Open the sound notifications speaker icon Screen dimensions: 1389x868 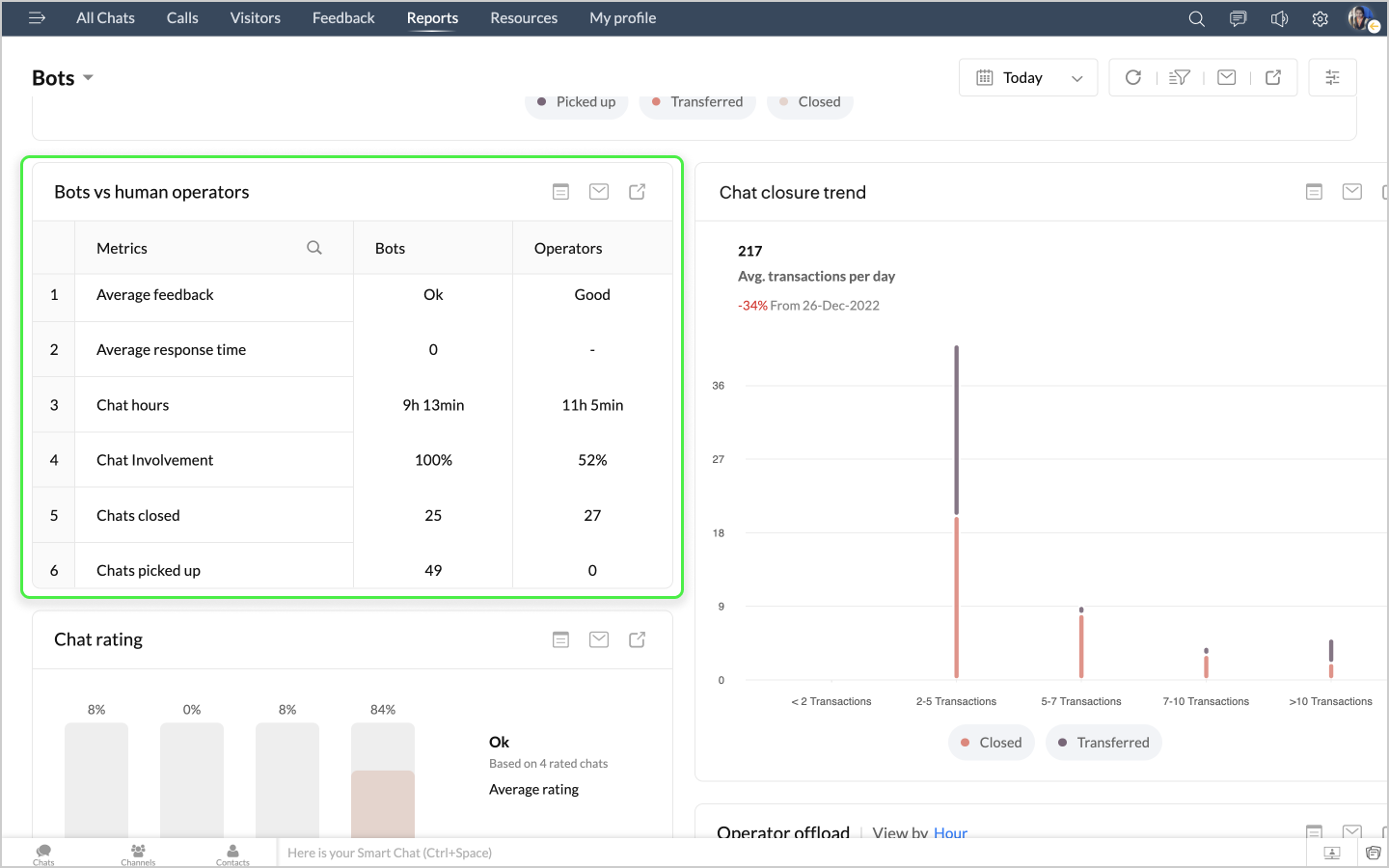[1279, 18]
